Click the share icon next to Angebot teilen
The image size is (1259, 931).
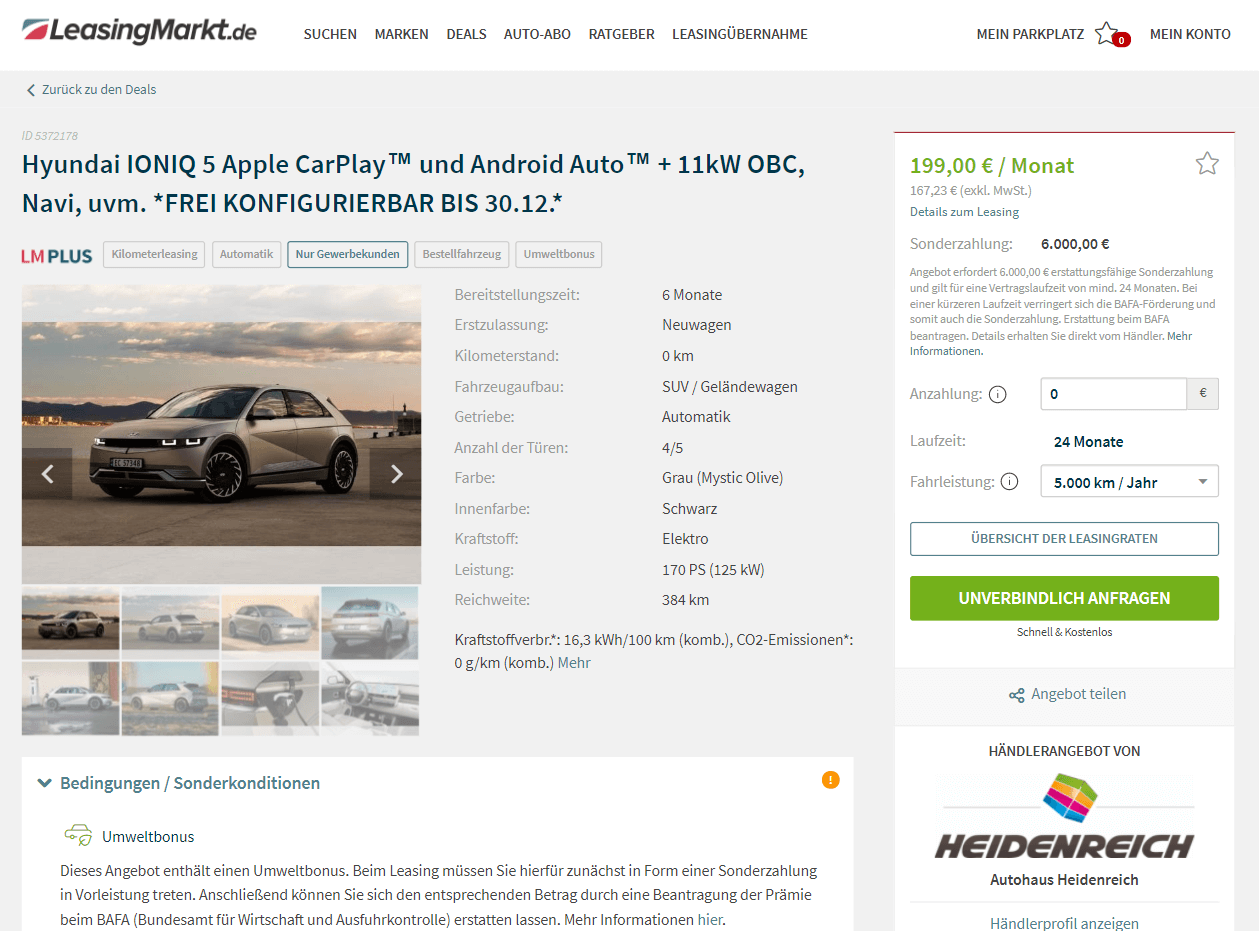[x=1016, y=695]
